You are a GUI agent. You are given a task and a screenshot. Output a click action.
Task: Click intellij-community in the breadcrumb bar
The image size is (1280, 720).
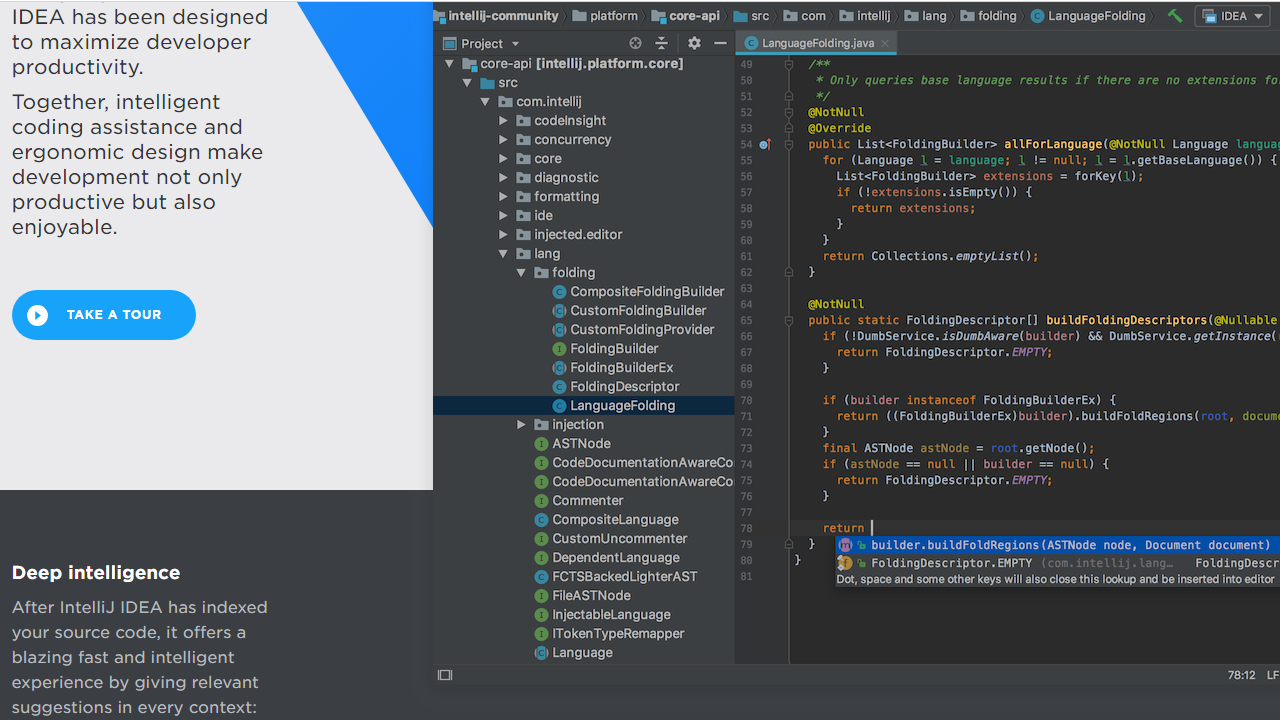tap(503, 16)
